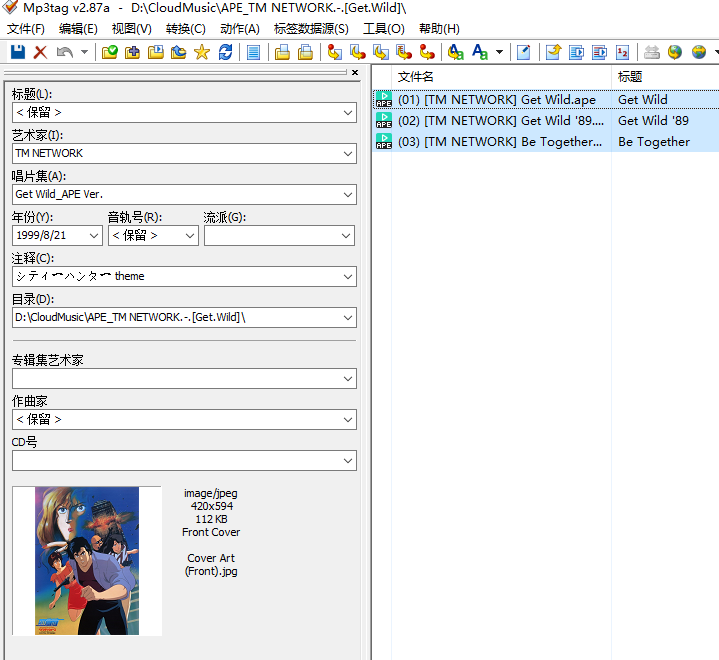Viewport: 719px width, 660px height.
Task: Select file (03) [TM NETWORK] Be Together
Action: (x=500, y=142)
